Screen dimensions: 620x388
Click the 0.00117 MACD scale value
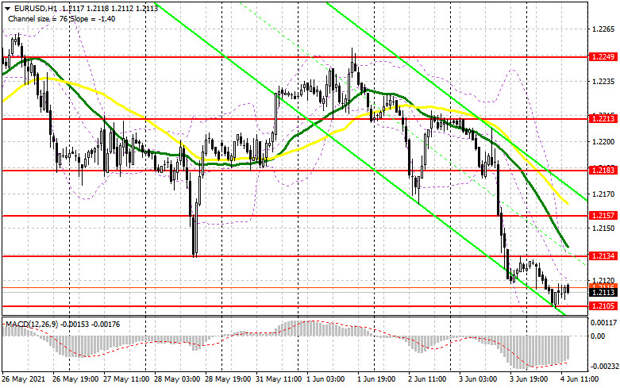[603, 323]
